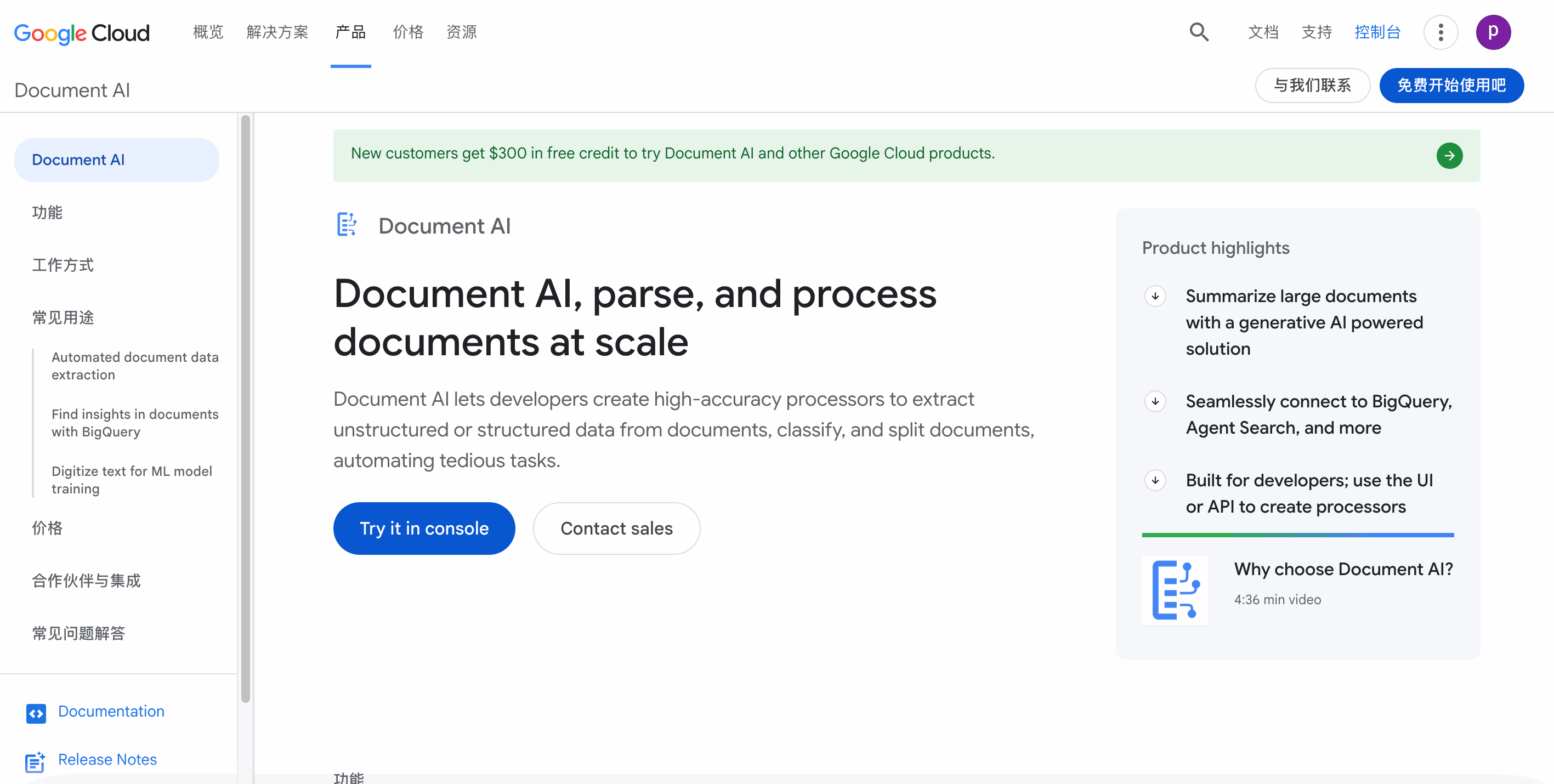Jump to 工作方式 section
Image resolution: width=1554 pixels, height=784 pixels.
click(x=63, y=265)
